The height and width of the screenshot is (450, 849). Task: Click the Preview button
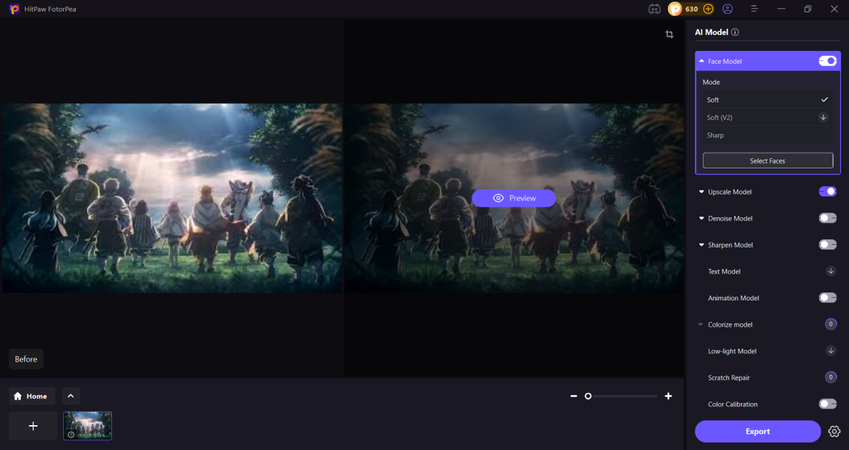pyautogui.click(x=514, y=198)
